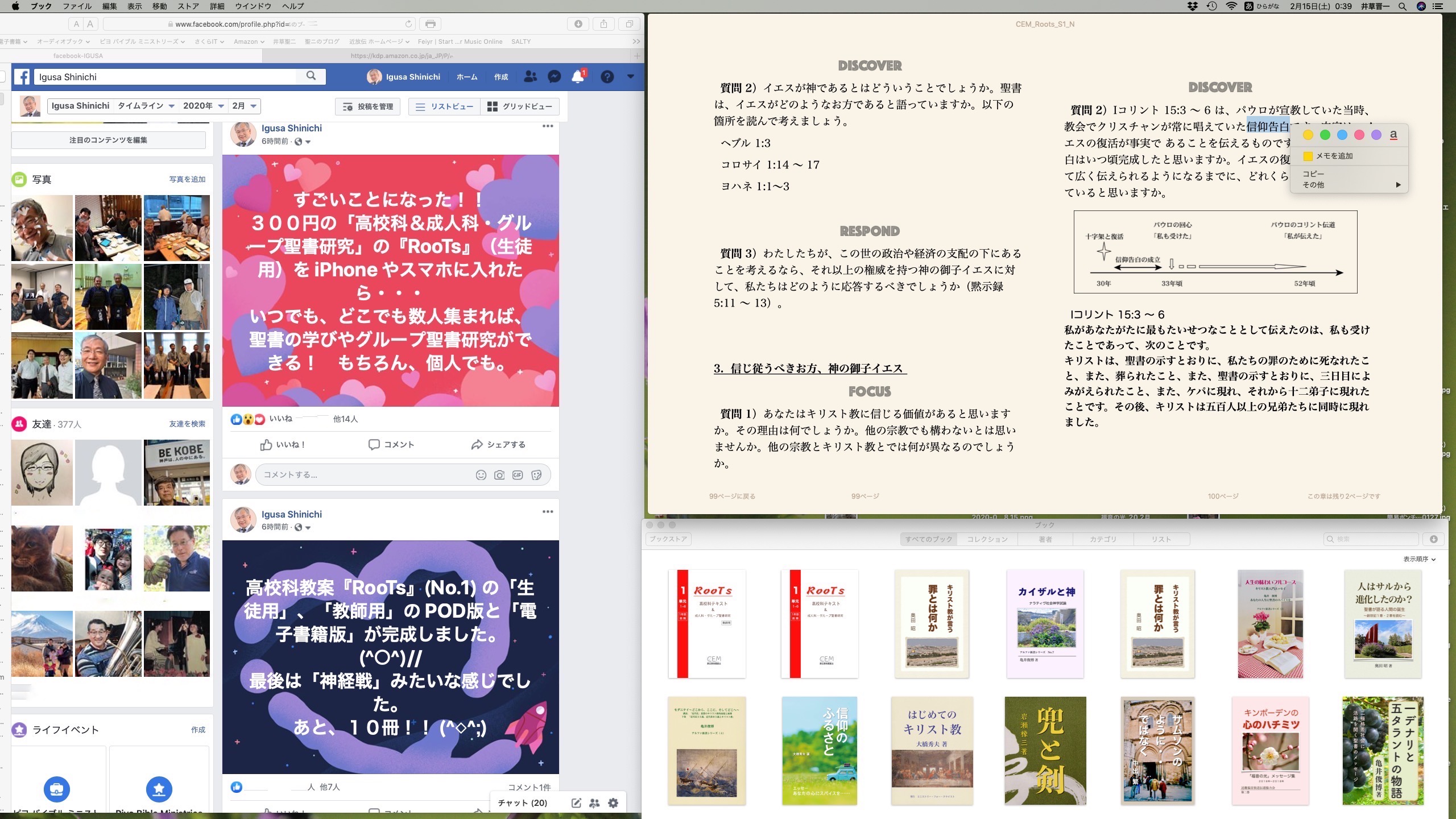
Task: Click the Safari print icon
Action: [x=431, y=24]
